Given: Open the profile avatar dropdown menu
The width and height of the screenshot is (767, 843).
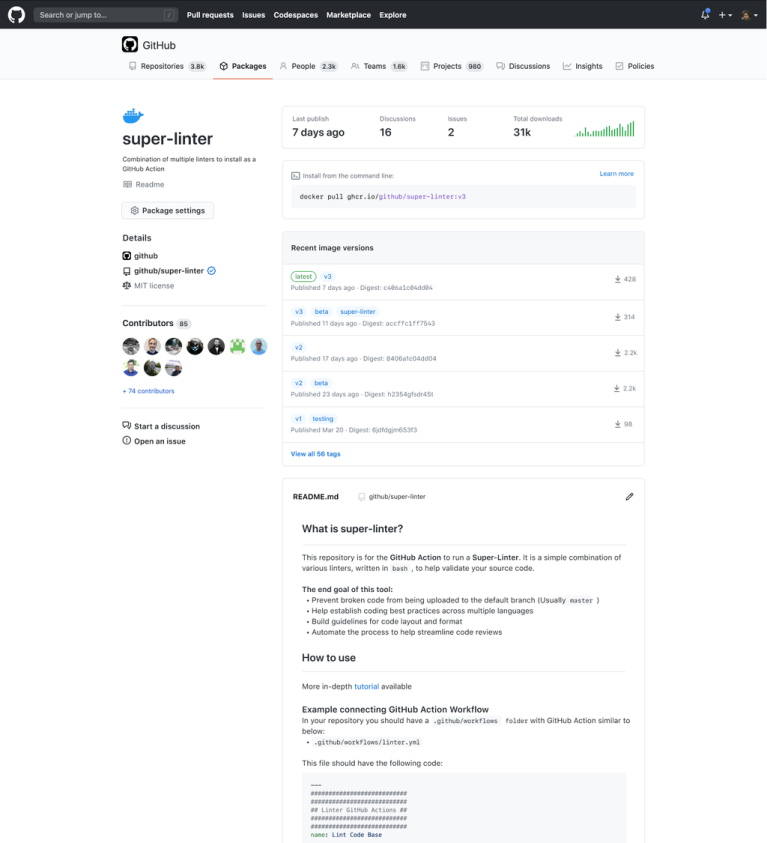Looking at the screenshot, I should (x=747, y=15).
